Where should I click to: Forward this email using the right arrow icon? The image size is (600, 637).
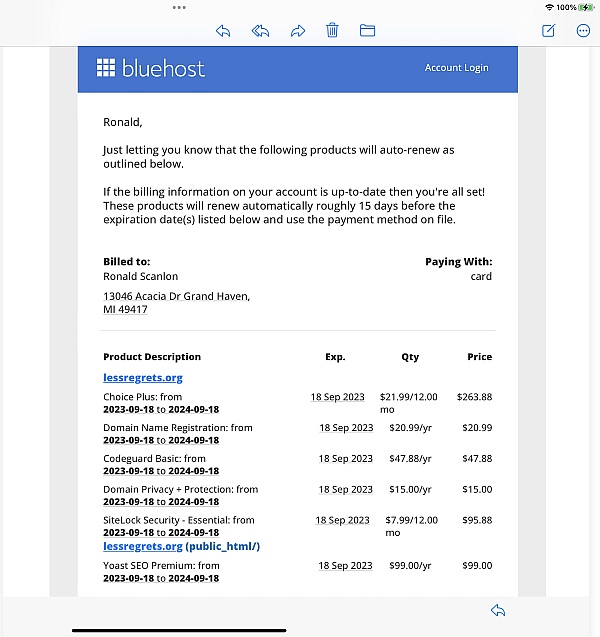click(x=297, y=31)
